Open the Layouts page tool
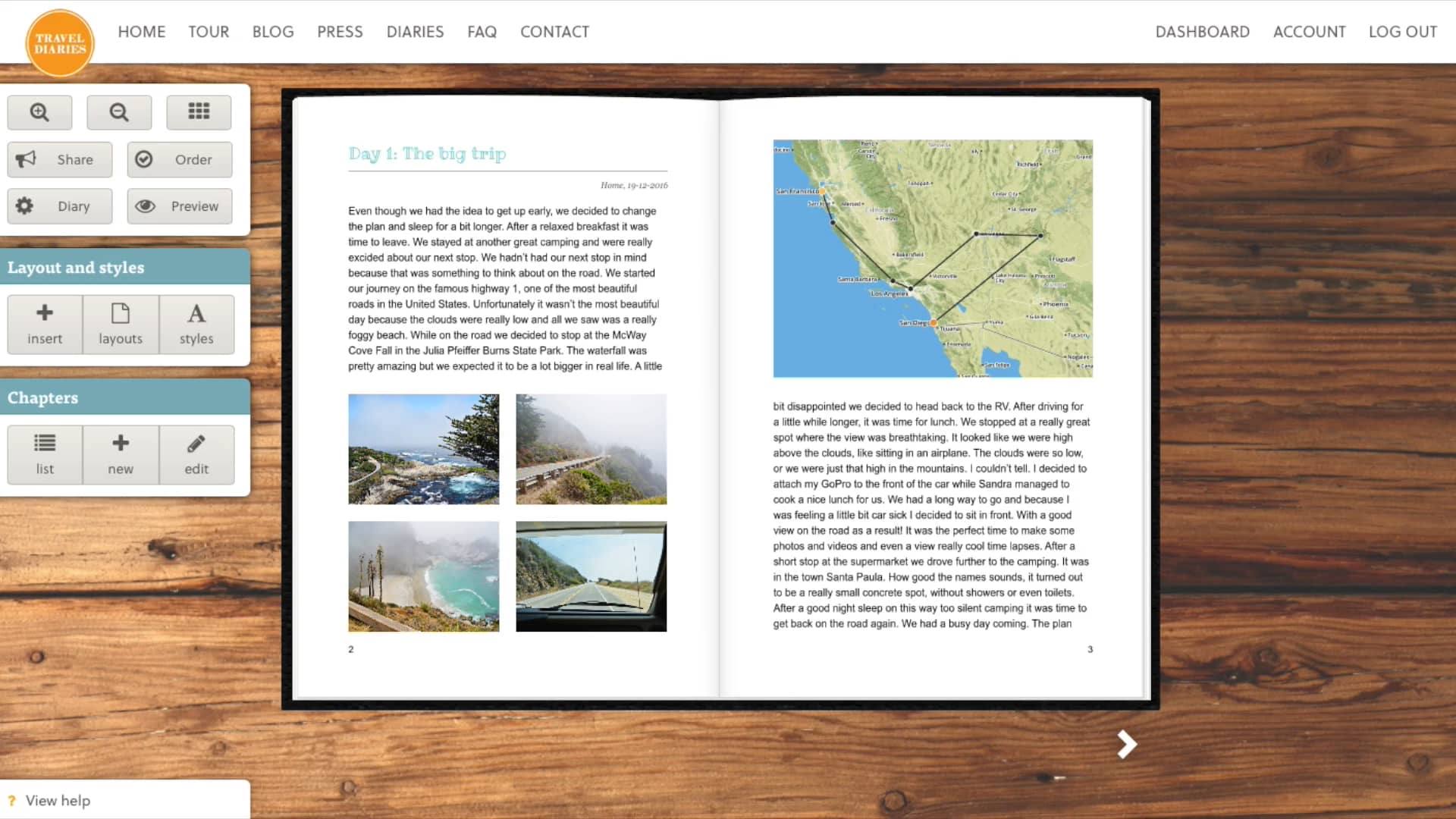1456x819 pixels. 121,324
